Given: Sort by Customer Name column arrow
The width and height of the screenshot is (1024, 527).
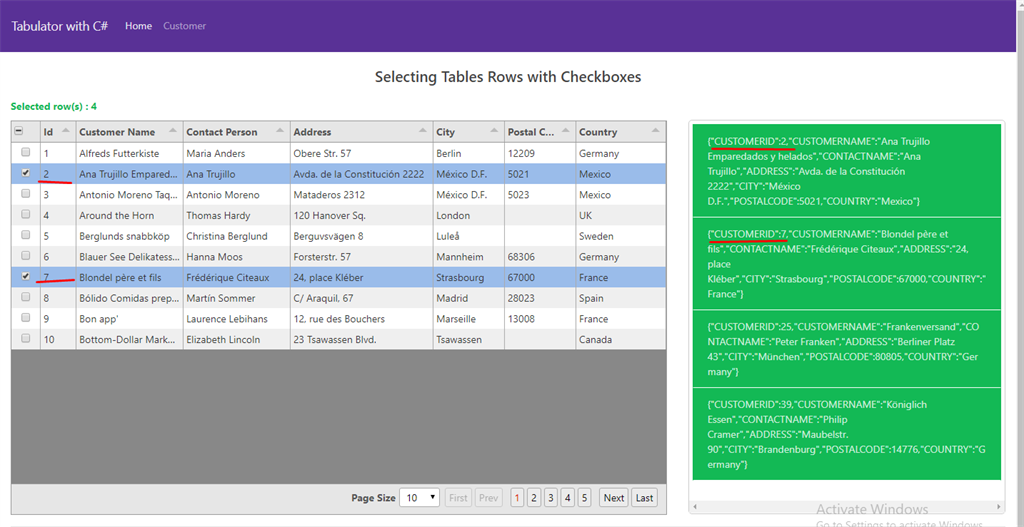Looking at the screenshot, I should (x=172, y=131).
